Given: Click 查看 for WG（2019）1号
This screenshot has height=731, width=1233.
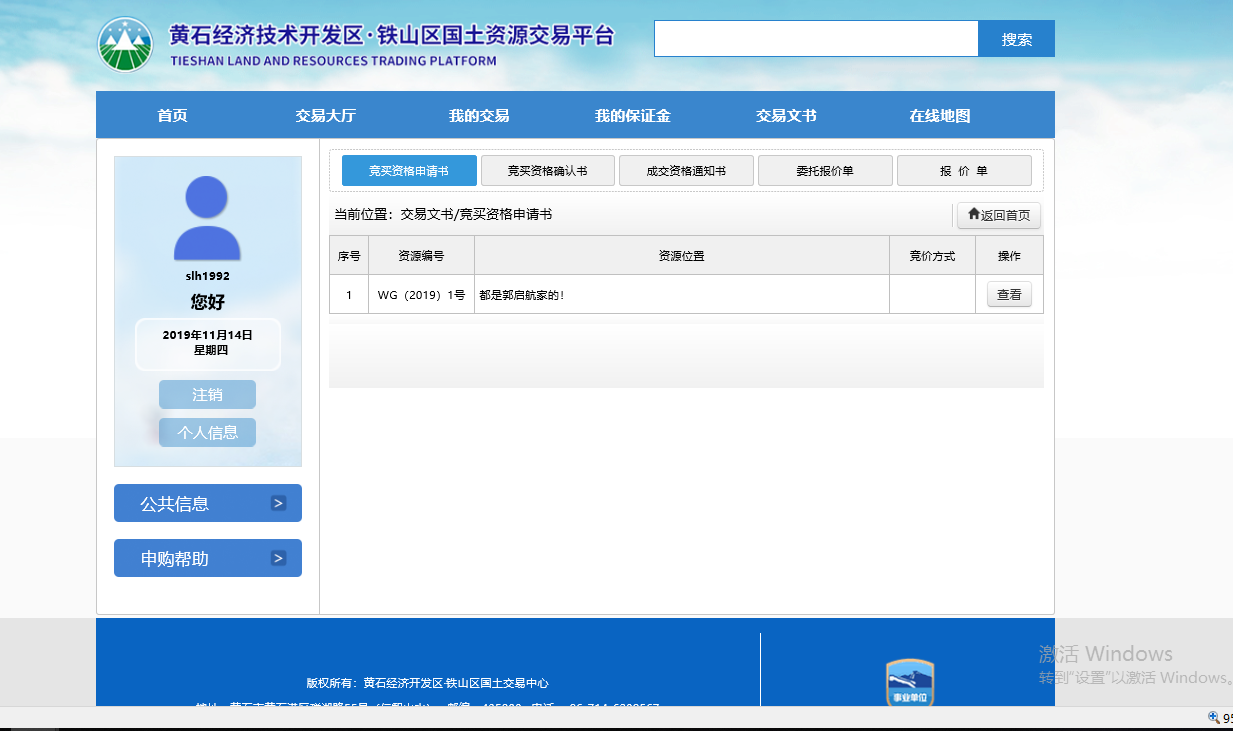Looking at the screenshot, I should tap(1009, 295).
